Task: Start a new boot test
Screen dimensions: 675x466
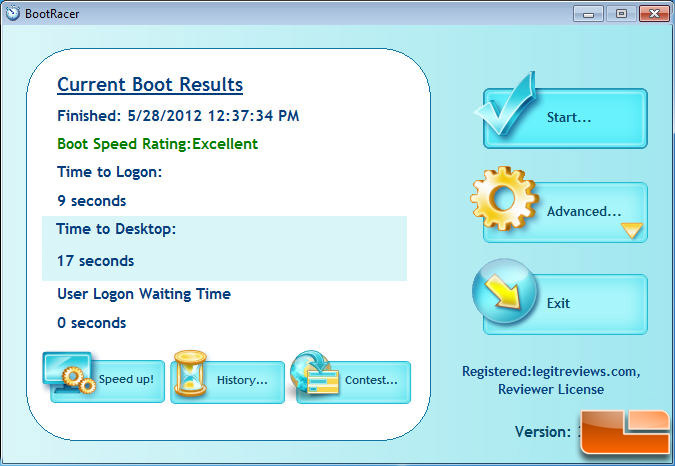Action: (565, 118)
